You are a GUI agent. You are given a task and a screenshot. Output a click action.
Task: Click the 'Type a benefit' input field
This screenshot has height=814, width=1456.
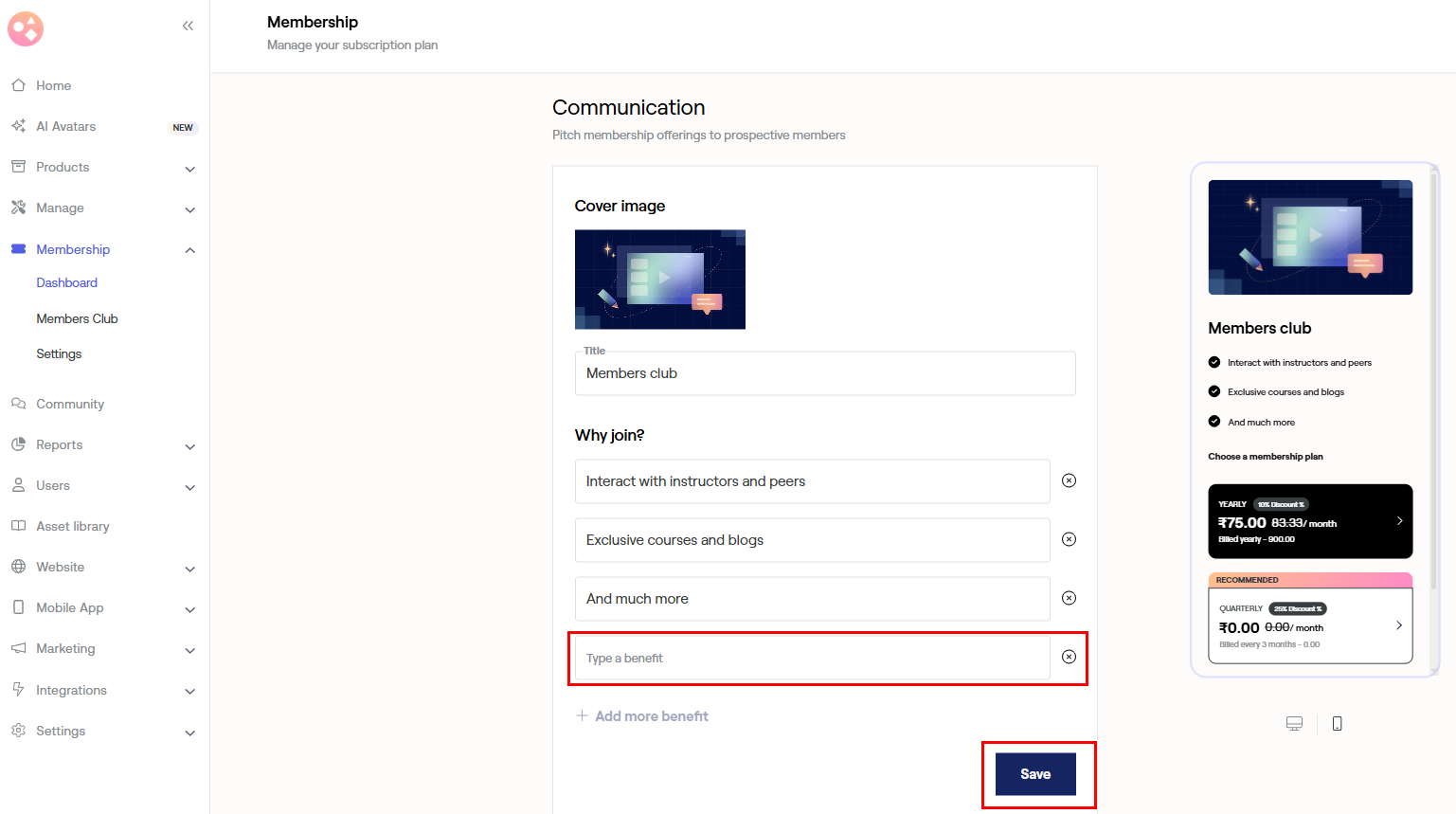[x=812, y=658]
